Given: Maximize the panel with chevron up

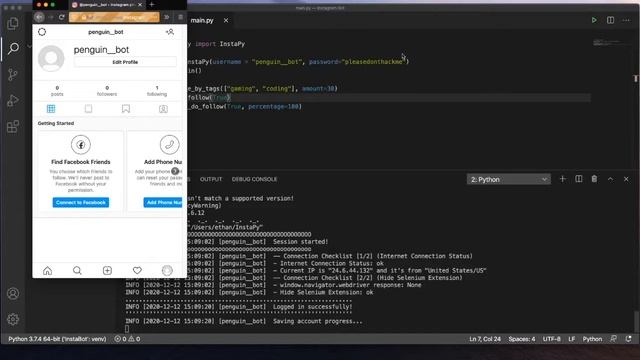Looking at the screenshot, I should (610, 179).
